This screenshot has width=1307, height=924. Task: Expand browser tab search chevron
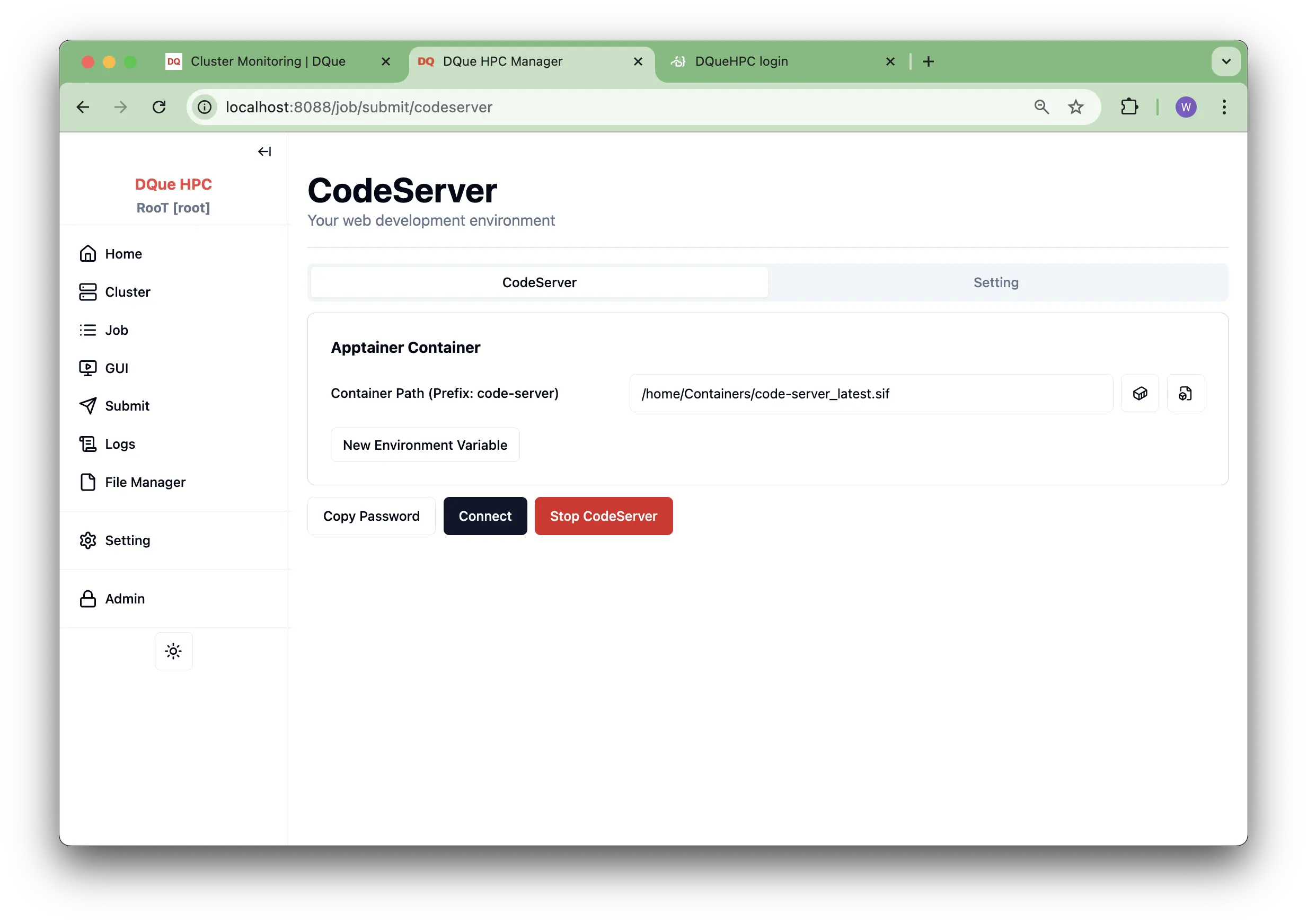[1225, 61]
